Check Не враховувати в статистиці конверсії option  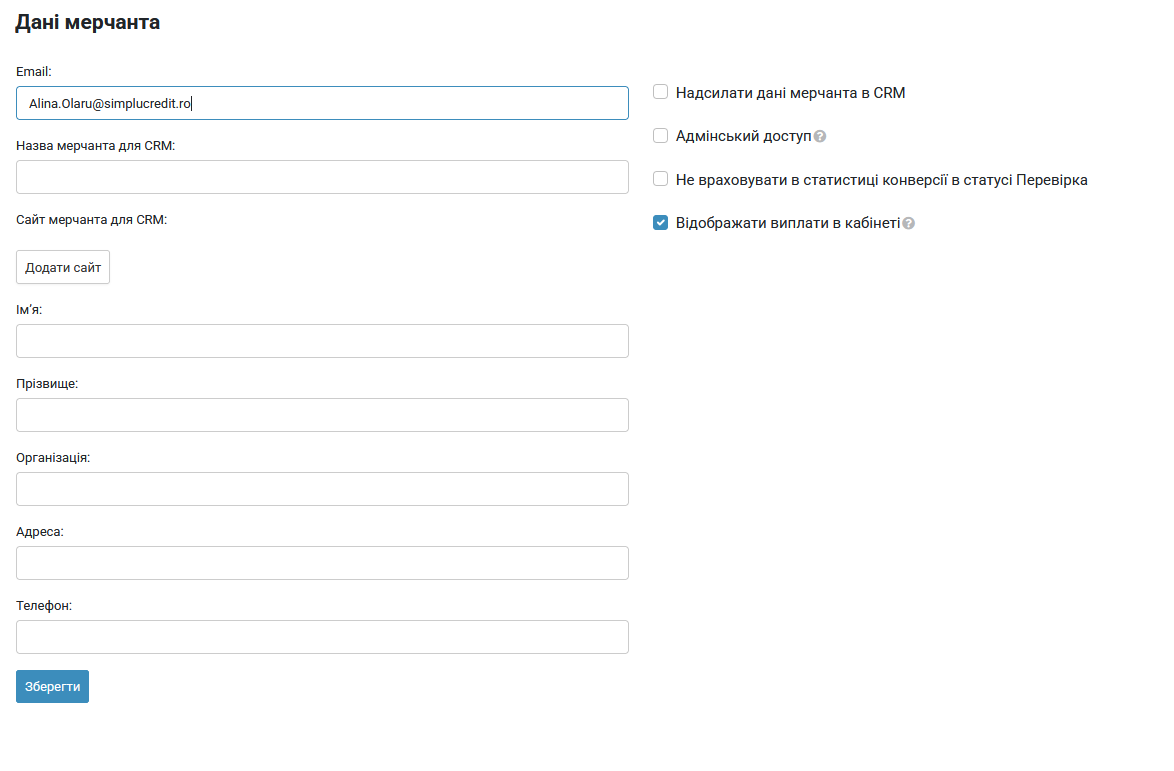pos(660,179)
